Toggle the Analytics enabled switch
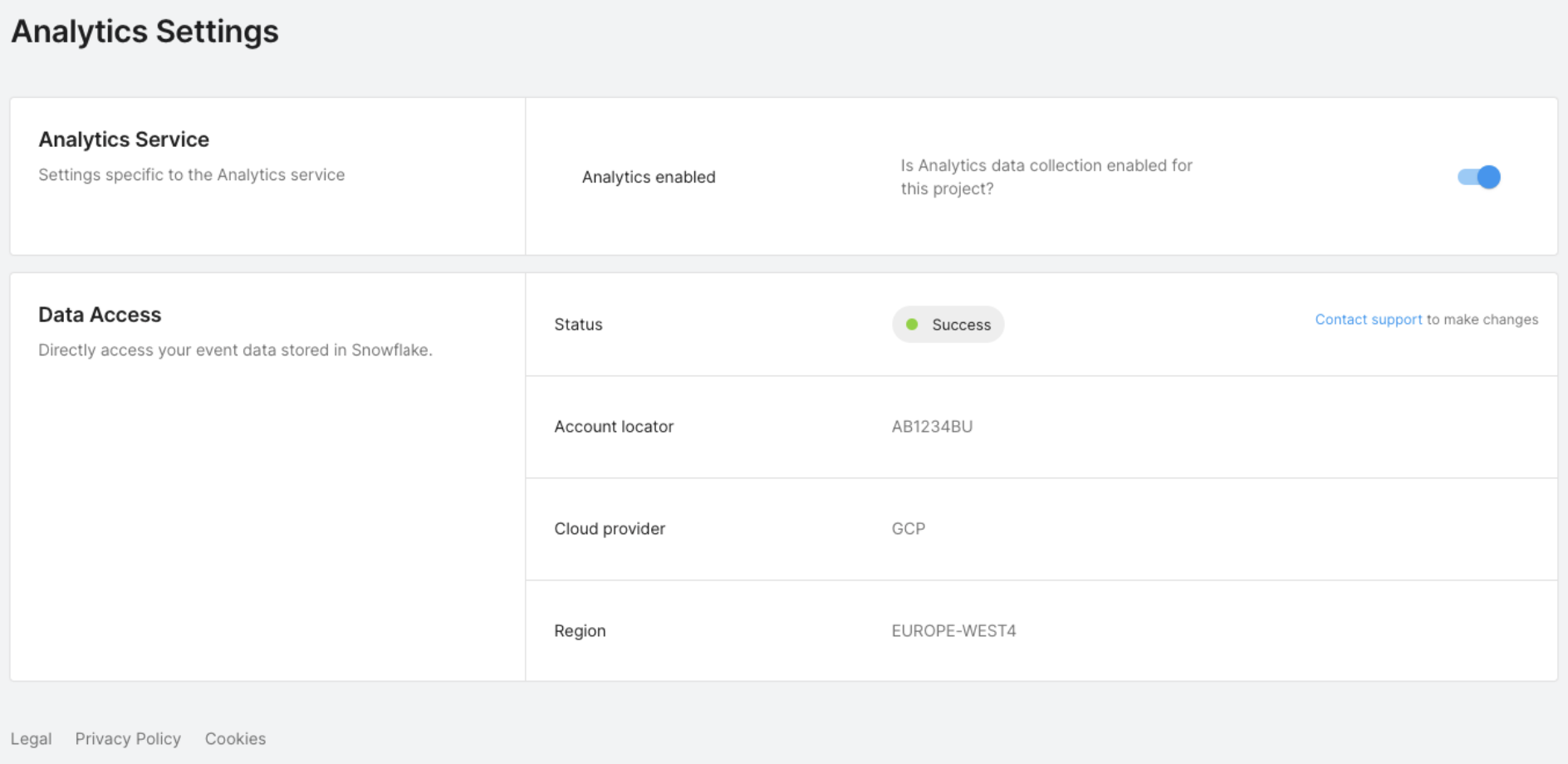The width and height of the screenshot is (1568, 764). (1478, 177)
